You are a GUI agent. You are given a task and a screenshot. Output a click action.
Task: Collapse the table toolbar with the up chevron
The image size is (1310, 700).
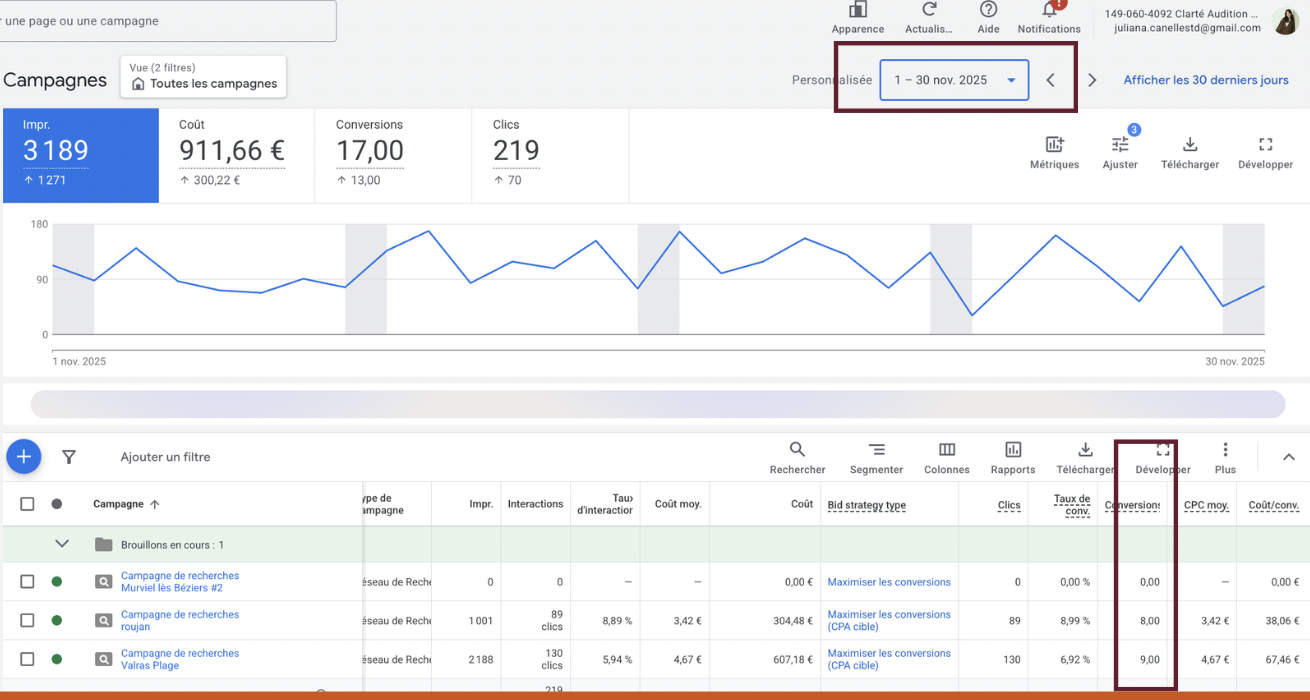pos(1289,457)
